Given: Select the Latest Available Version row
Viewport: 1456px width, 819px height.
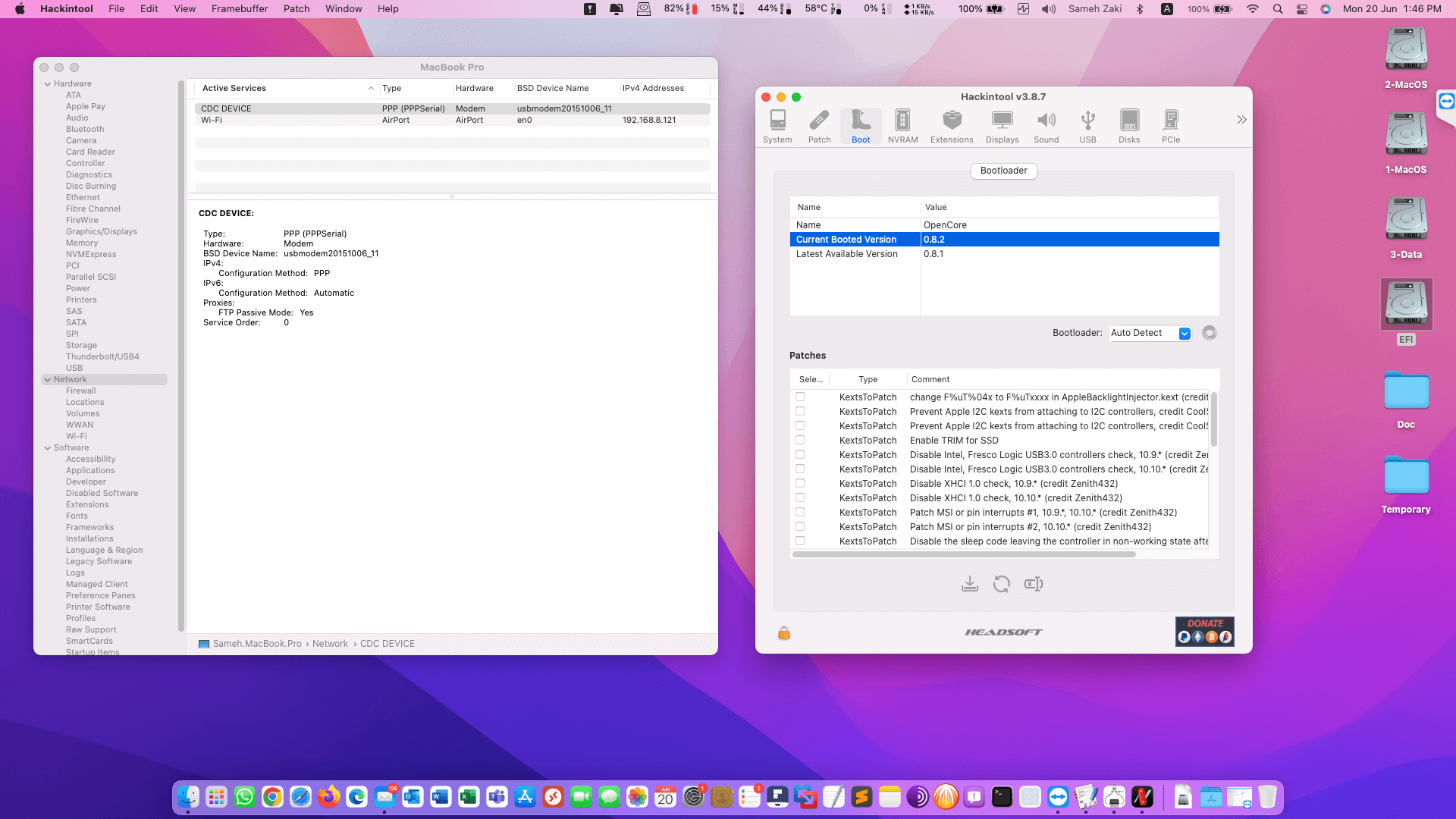Looking at the screenshot, I should [1004, 254].
